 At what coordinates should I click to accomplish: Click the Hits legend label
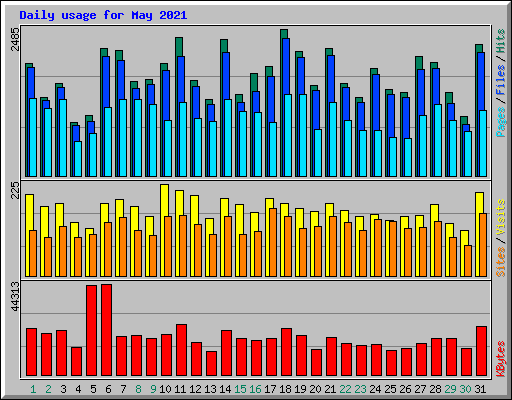[x=500, y=41]
